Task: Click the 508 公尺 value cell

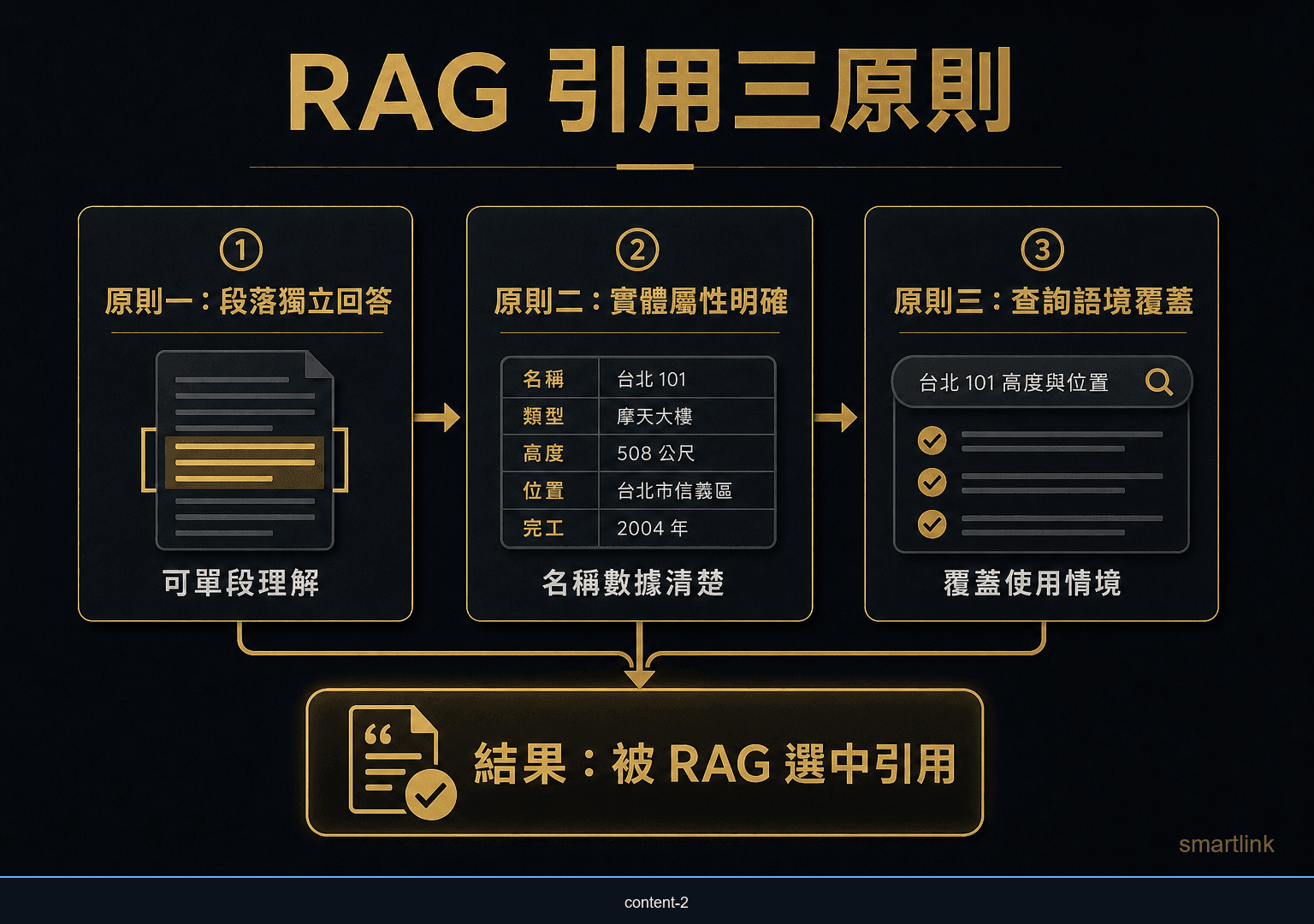Action: point(686,453)
